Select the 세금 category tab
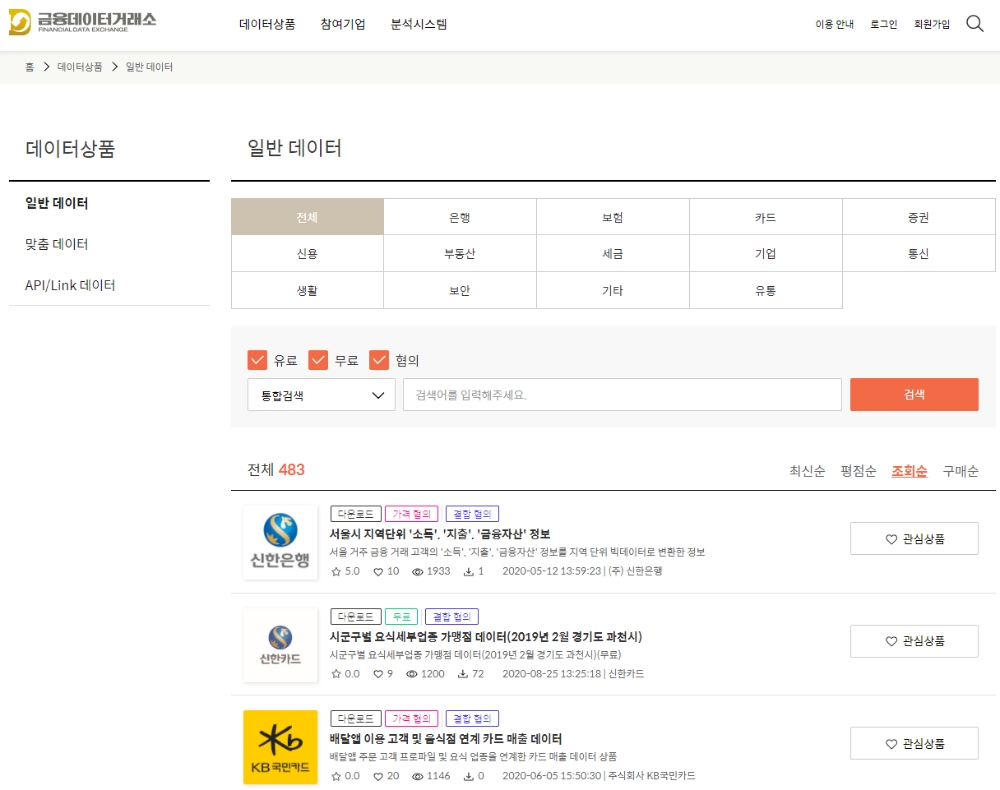 tap(613, 254)
